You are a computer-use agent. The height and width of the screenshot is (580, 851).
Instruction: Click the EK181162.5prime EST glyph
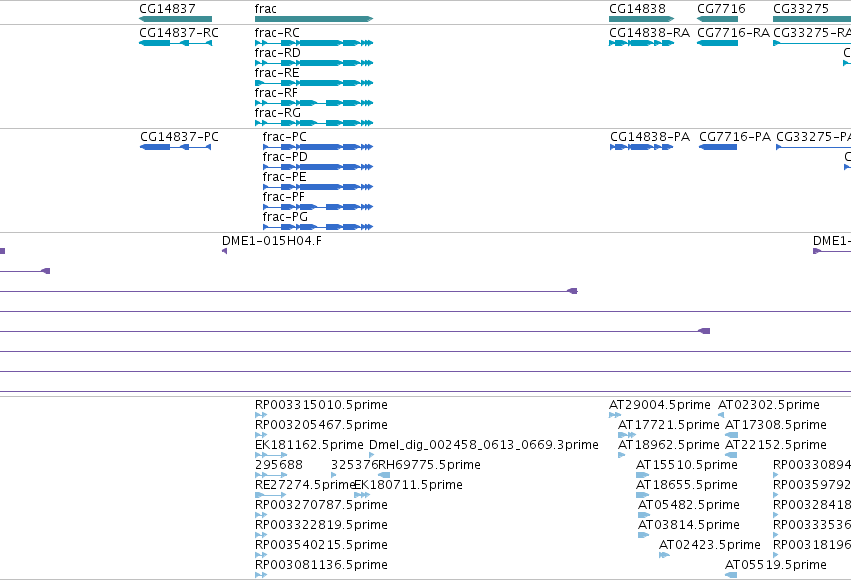click(271, 455)
